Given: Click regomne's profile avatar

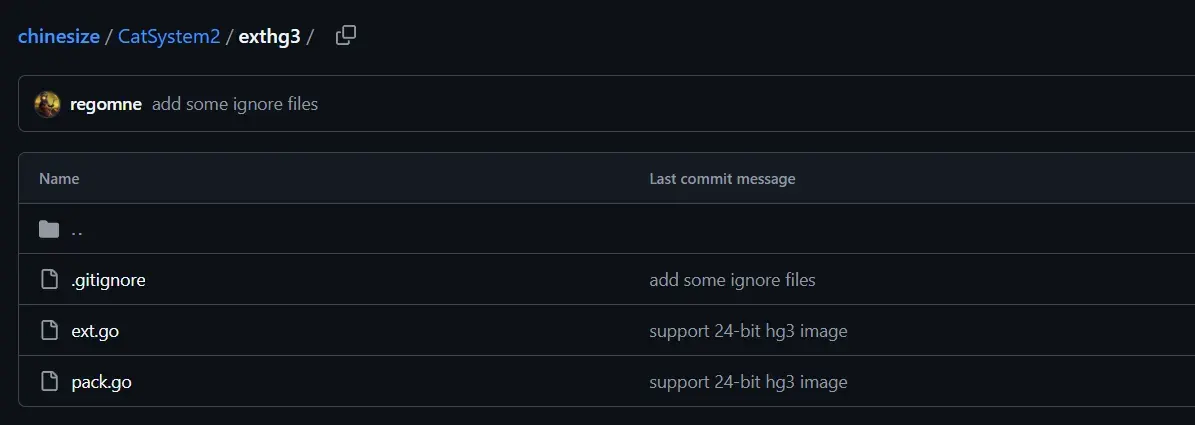Looking at the screenshot, I should coord(47,104).
